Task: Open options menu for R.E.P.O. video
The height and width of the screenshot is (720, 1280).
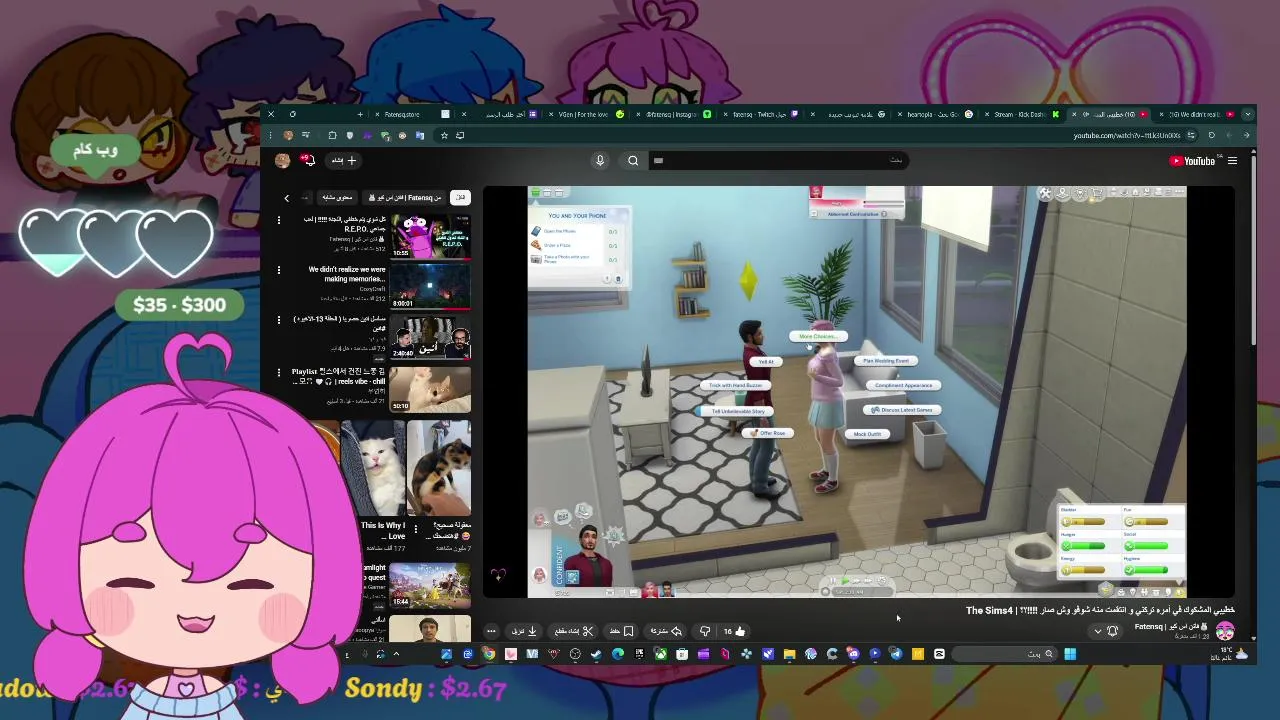Action: [279, 220]
